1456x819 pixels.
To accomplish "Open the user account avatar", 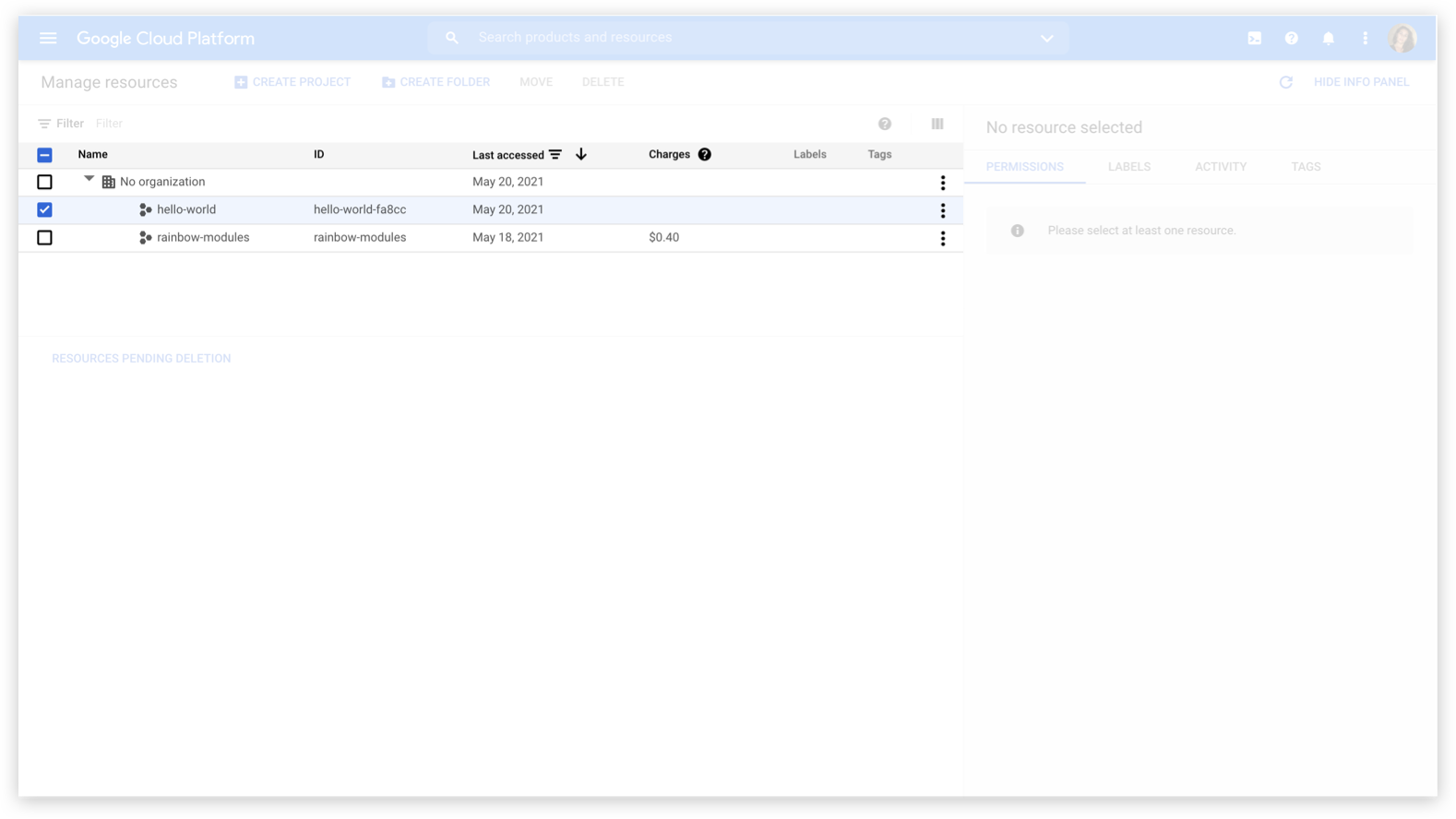I will tap(1402, 38).
